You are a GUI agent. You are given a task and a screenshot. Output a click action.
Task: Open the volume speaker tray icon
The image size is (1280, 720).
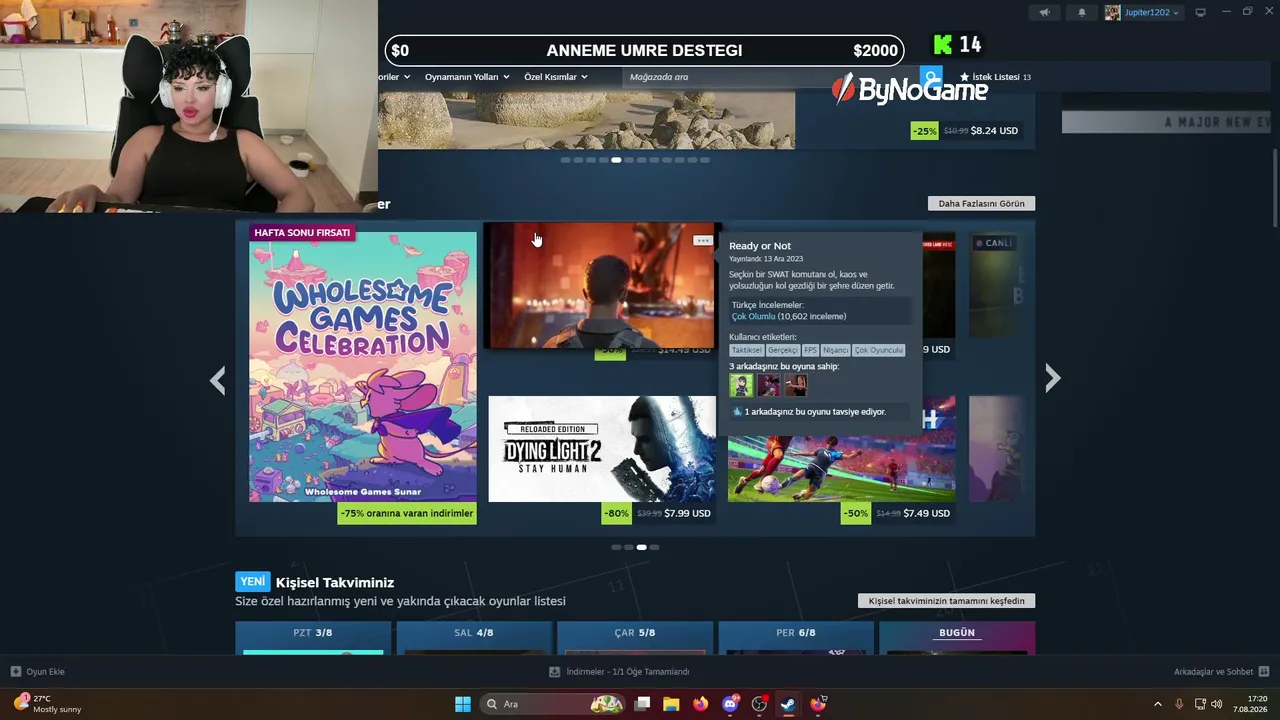pyautogui.click(x=1217, y=704)
